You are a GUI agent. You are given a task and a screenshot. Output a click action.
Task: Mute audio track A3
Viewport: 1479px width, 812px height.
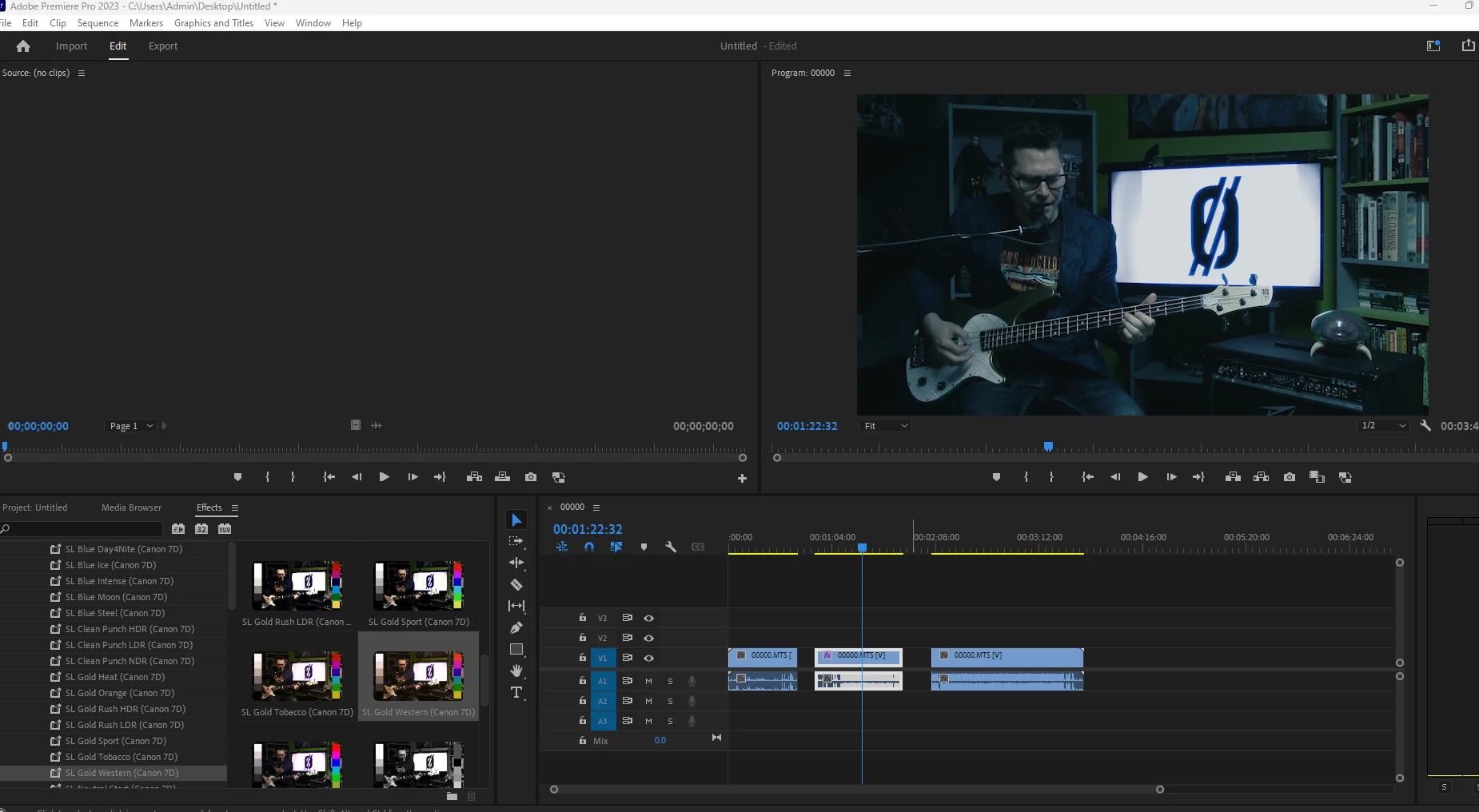pyautogui.click(x=648, y=721)
